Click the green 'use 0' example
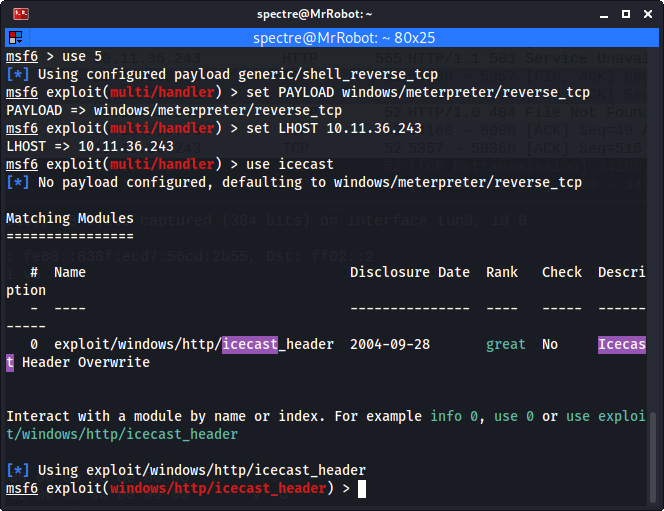Viewport: 664px width, 511px height. coord(514,416)
